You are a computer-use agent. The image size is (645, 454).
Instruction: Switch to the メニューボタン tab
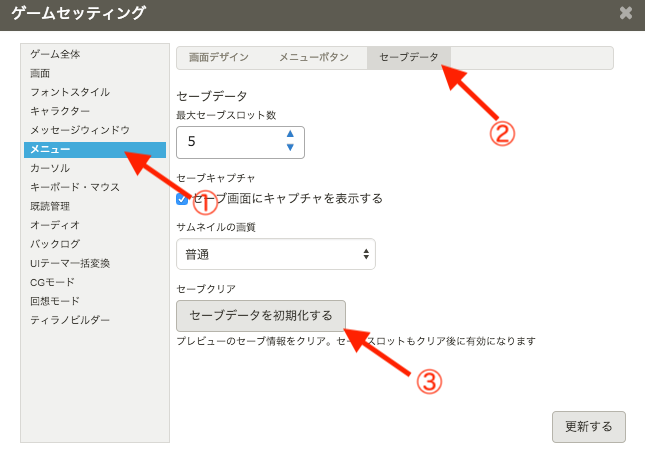pos(313,57)
